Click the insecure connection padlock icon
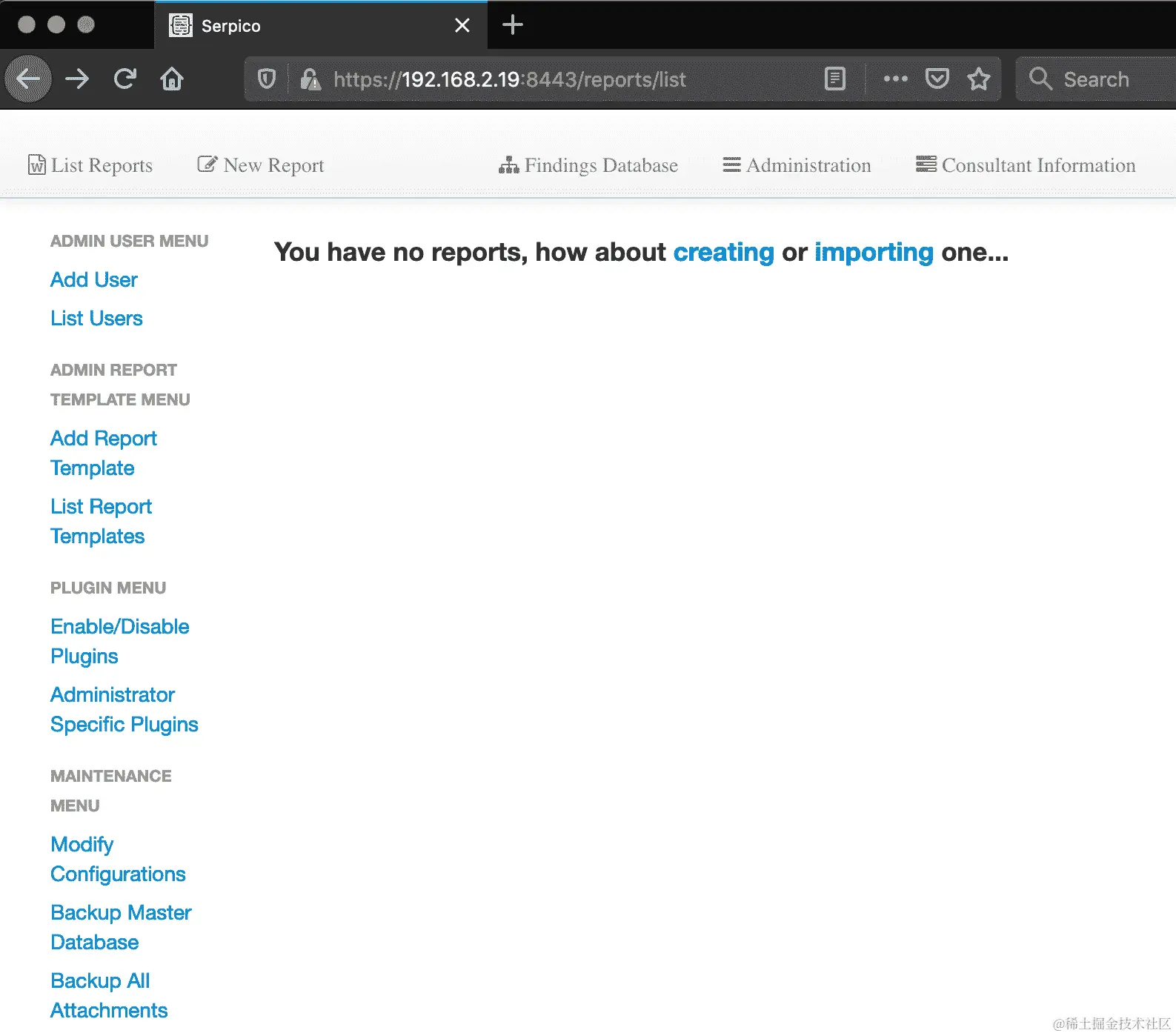This screenshot has width=1176, height=1036. [x=310, y=79]
